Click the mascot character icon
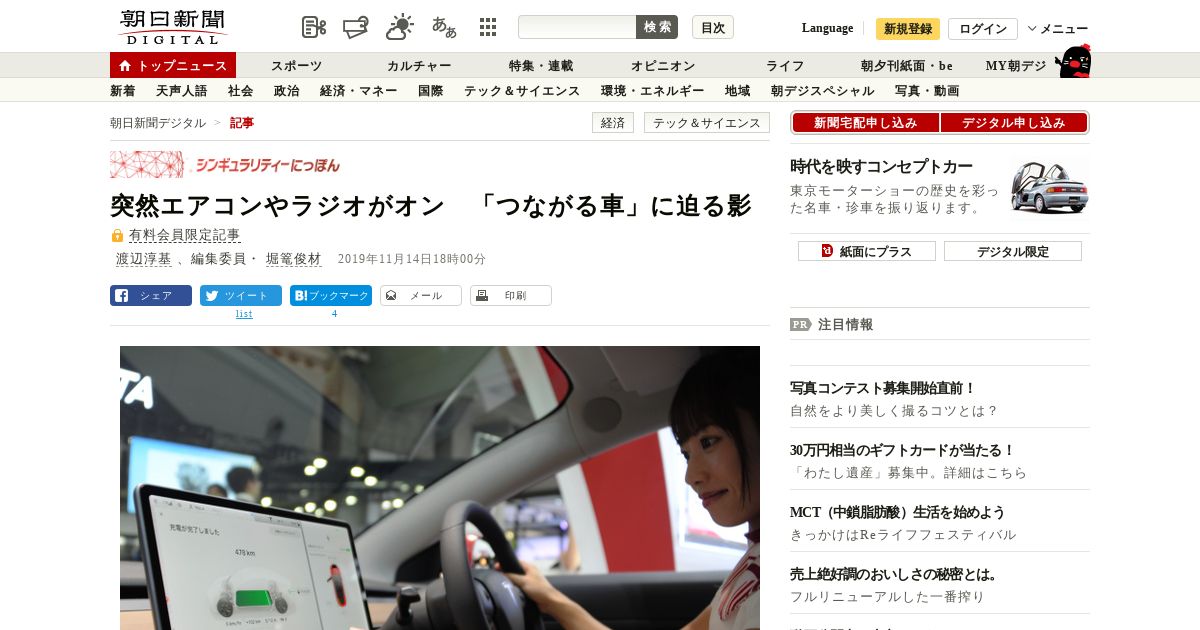The height and width of the screenshot is (630, 1200). (x=1074, y=61)
